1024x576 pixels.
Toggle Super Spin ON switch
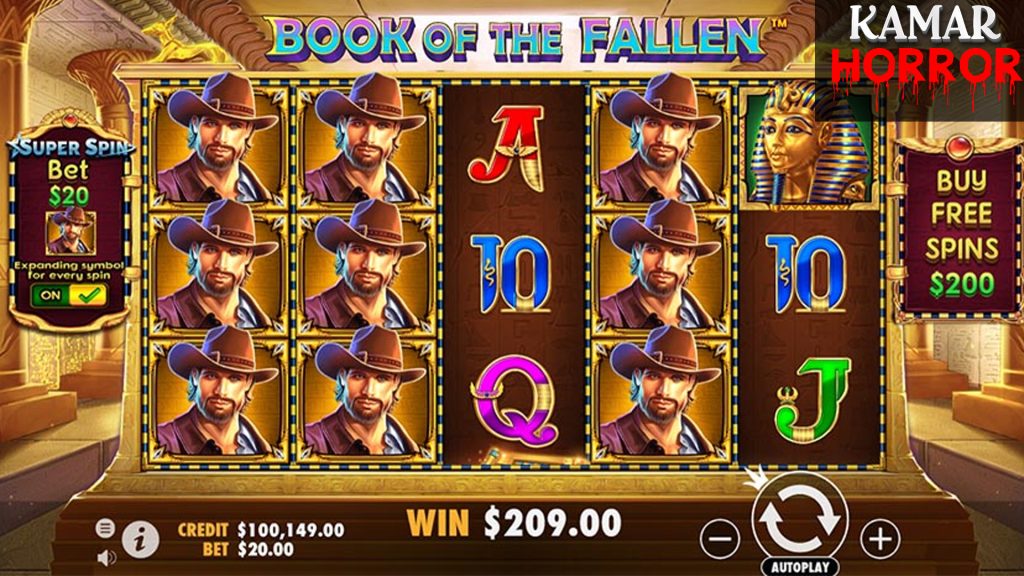(69, 295)
